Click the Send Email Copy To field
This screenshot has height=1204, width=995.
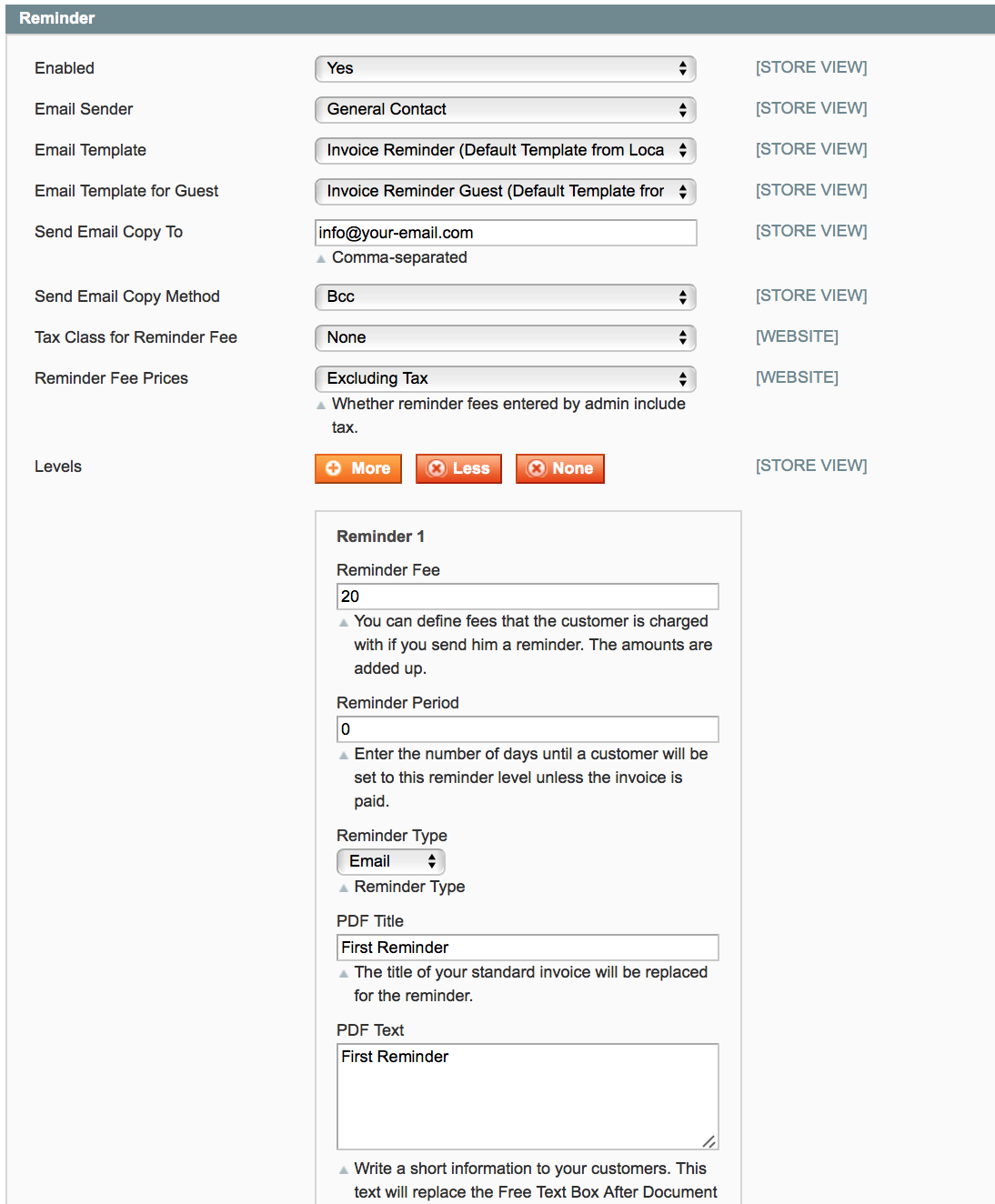click(505, 233)
